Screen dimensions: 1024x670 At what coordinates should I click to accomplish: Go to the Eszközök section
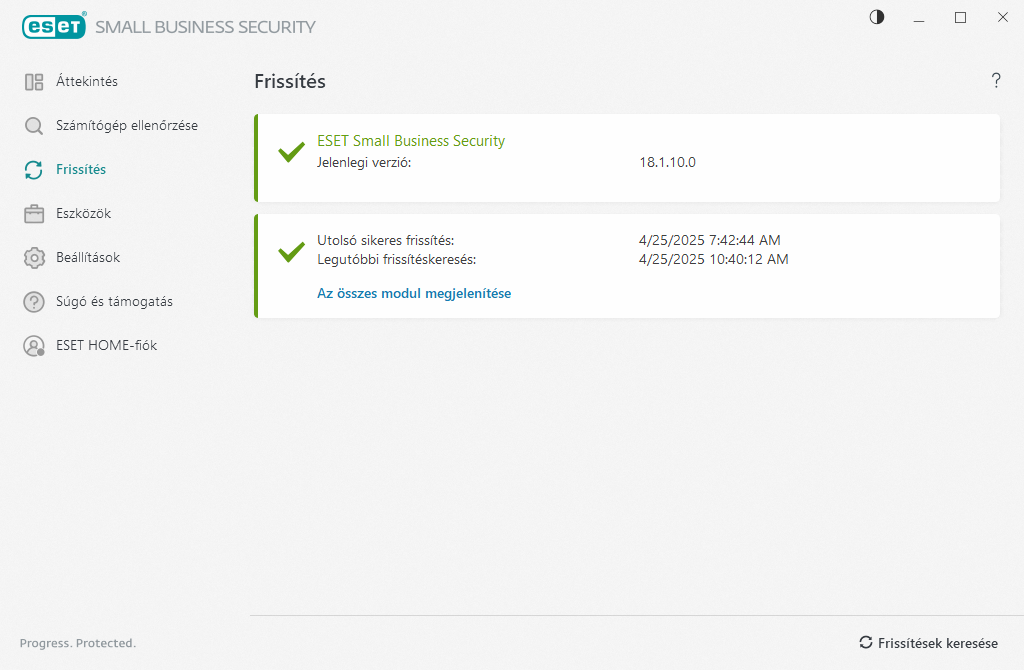[x=83, y=214]
